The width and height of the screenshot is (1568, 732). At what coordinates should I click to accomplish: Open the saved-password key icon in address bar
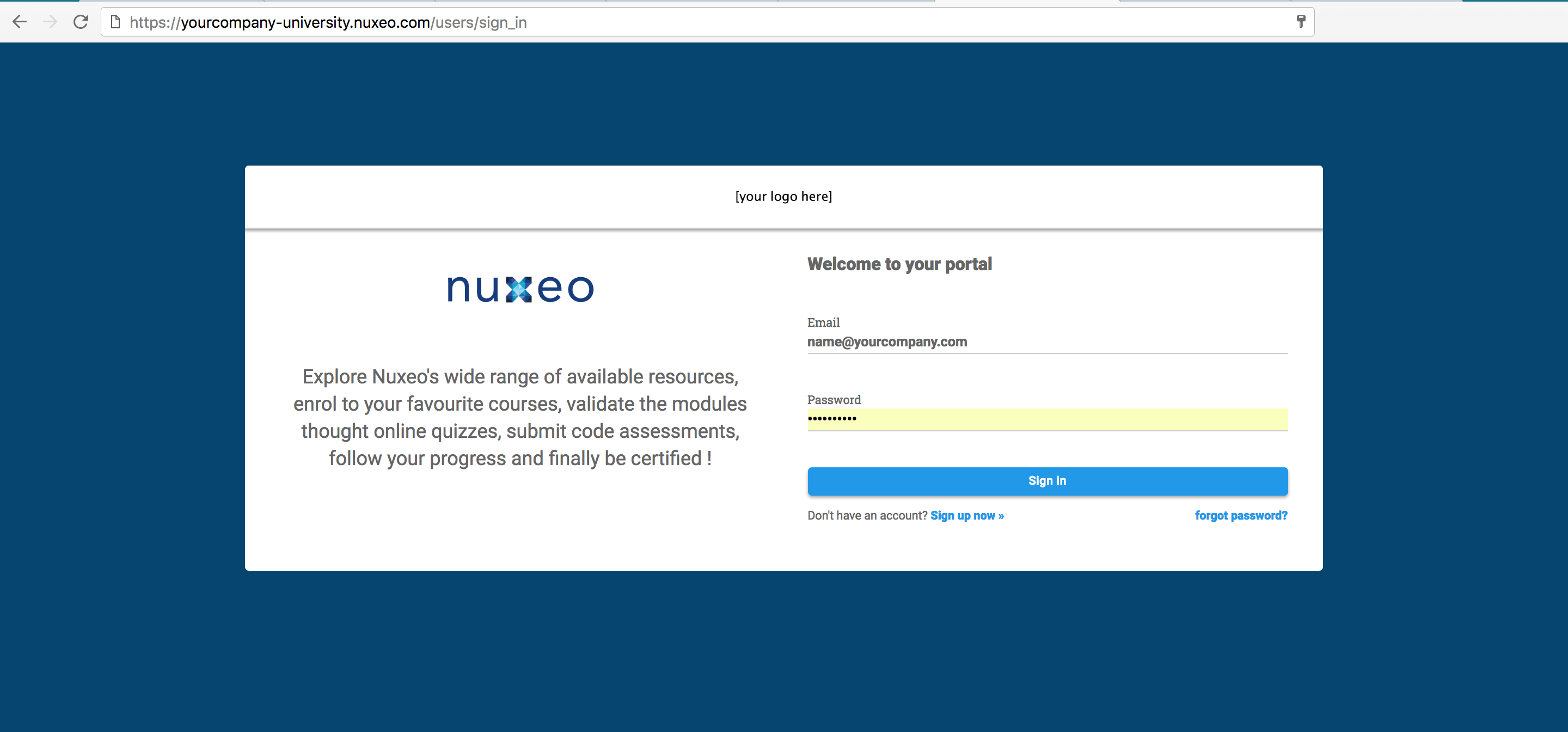(1301, 22)
